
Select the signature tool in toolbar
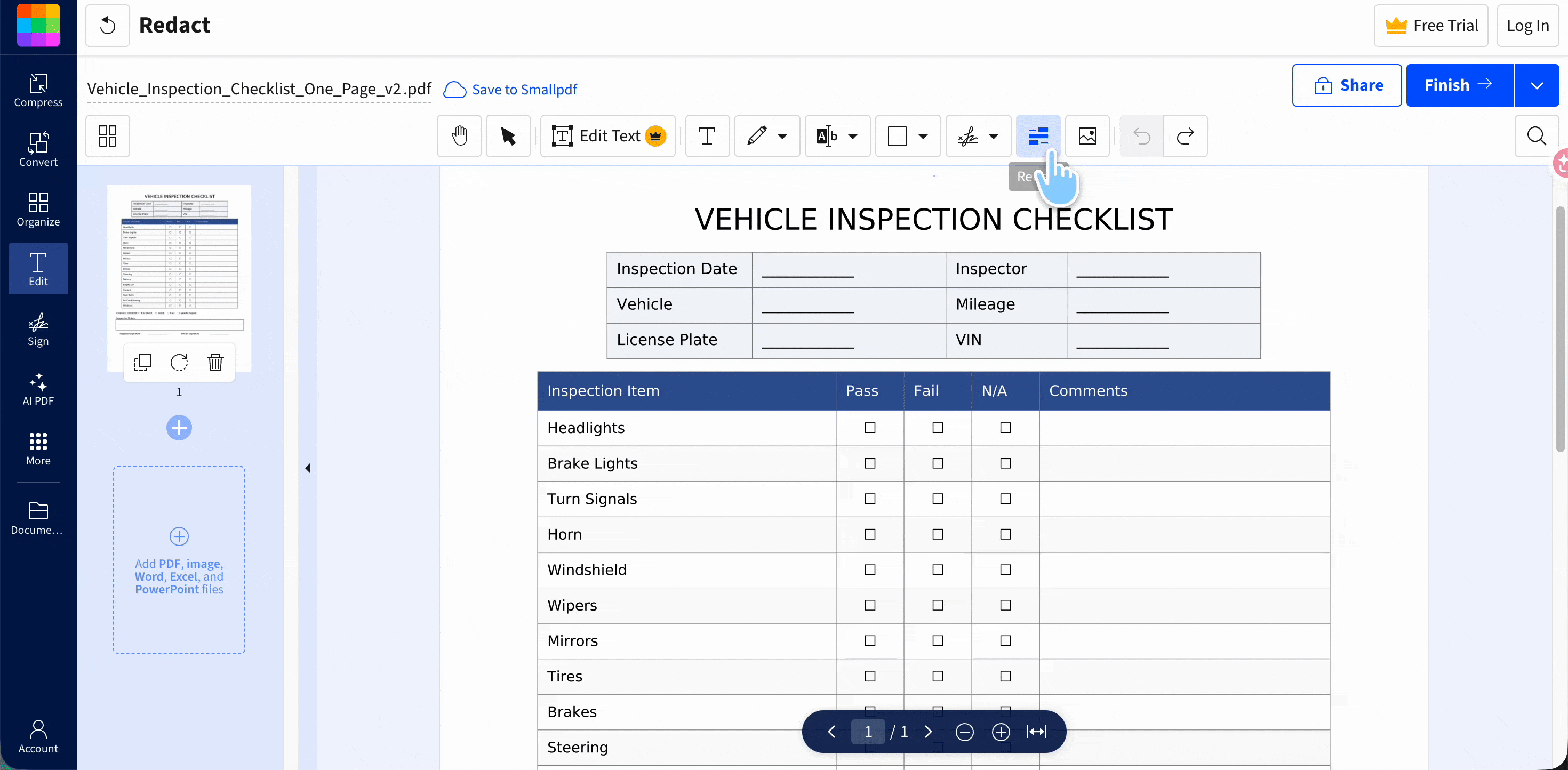coord(968,136)
